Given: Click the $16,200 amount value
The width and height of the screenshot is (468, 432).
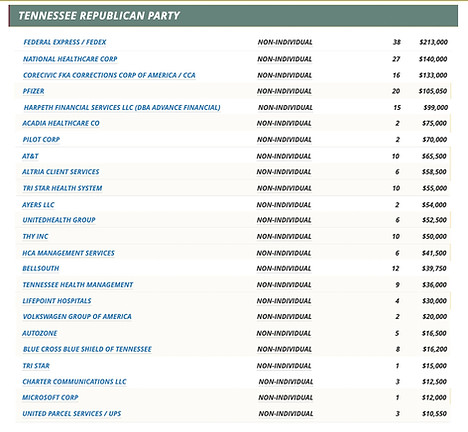Looking at the screenshot, I should pos(435,349).
